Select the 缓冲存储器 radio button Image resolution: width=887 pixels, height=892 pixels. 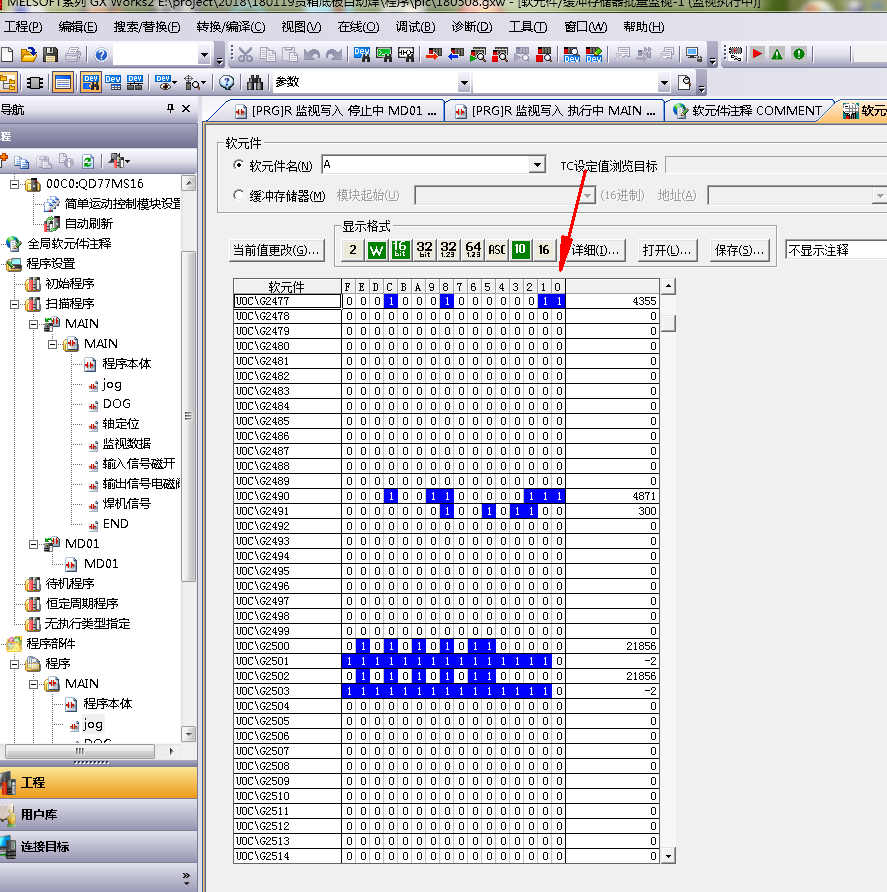pos(238,195)
